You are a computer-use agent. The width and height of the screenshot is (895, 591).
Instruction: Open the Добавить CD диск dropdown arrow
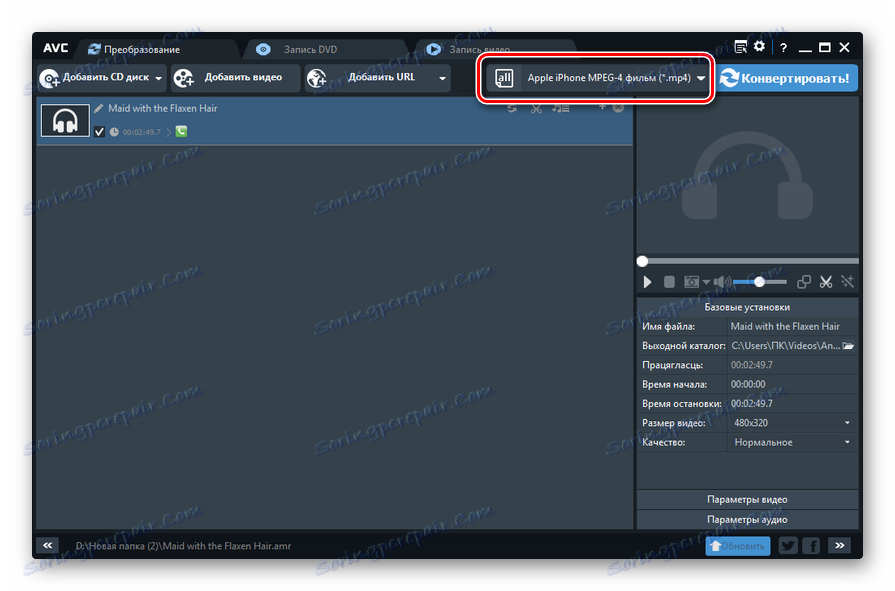(158, 78)
